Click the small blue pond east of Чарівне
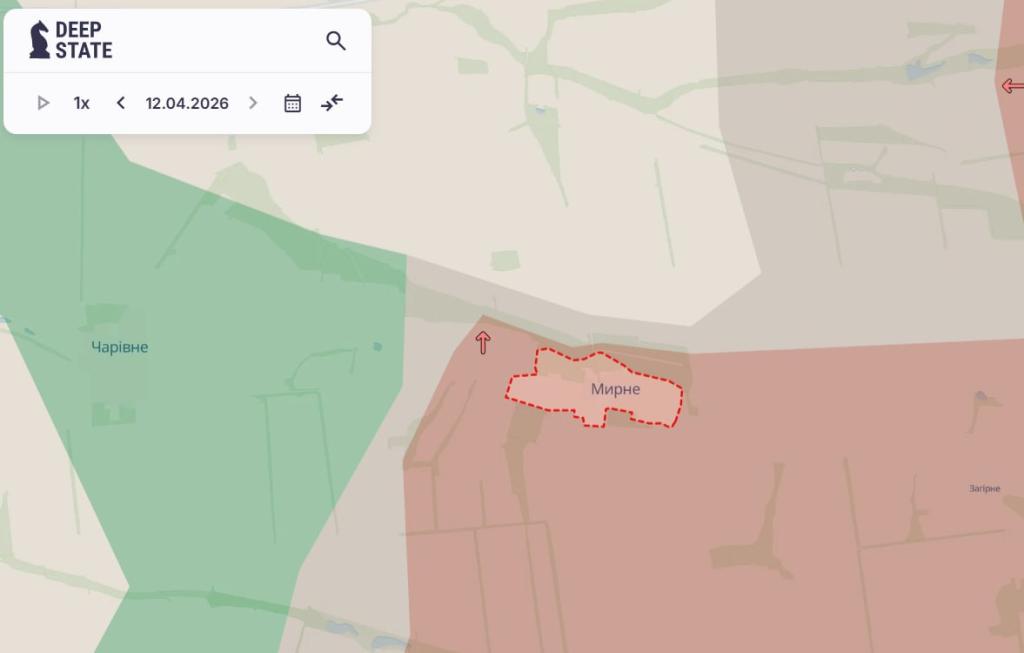Screen dimensions: 1024x653 [x=377, y=347]
